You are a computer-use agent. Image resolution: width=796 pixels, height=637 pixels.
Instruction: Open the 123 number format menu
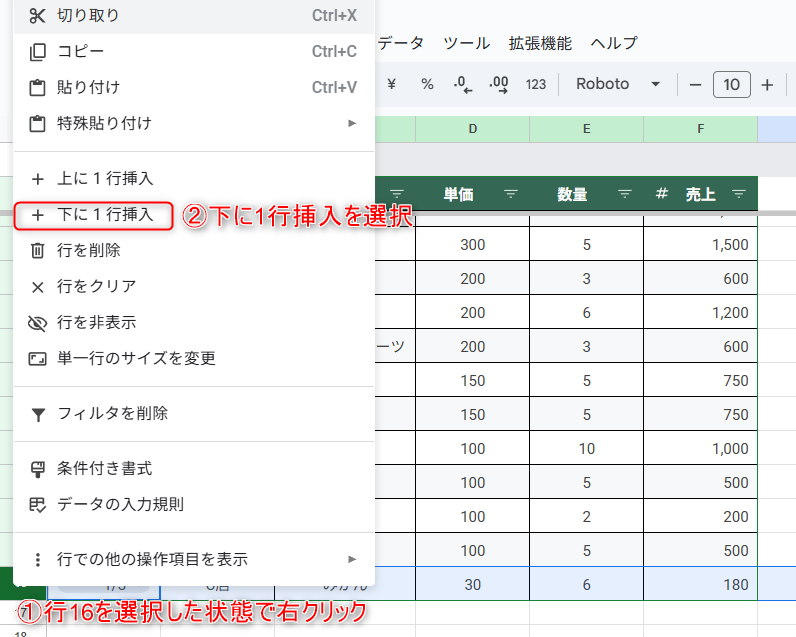click(x=536, y=85)
